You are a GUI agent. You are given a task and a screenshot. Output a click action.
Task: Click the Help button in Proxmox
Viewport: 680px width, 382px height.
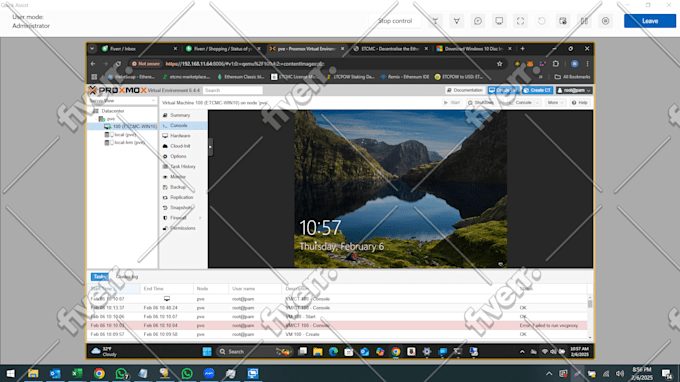pos(579,103)
